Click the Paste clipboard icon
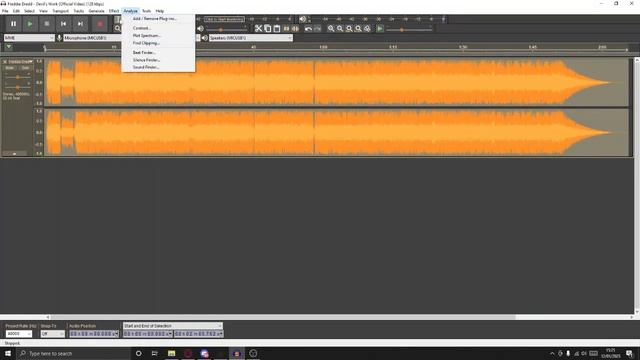 [x=277, y=29]
